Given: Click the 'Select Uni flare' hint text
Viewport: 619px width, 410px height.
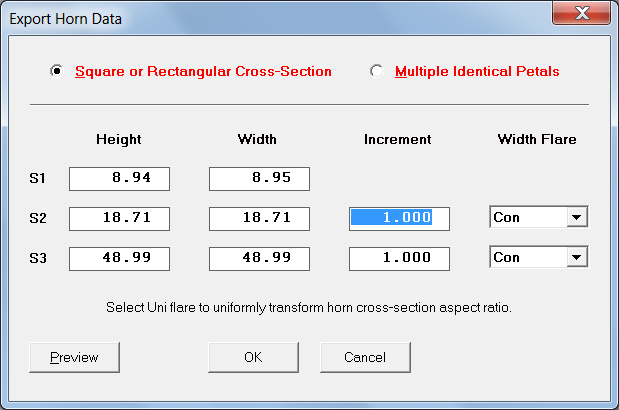Looking at the screenshot, I should [x=309, y=307].
